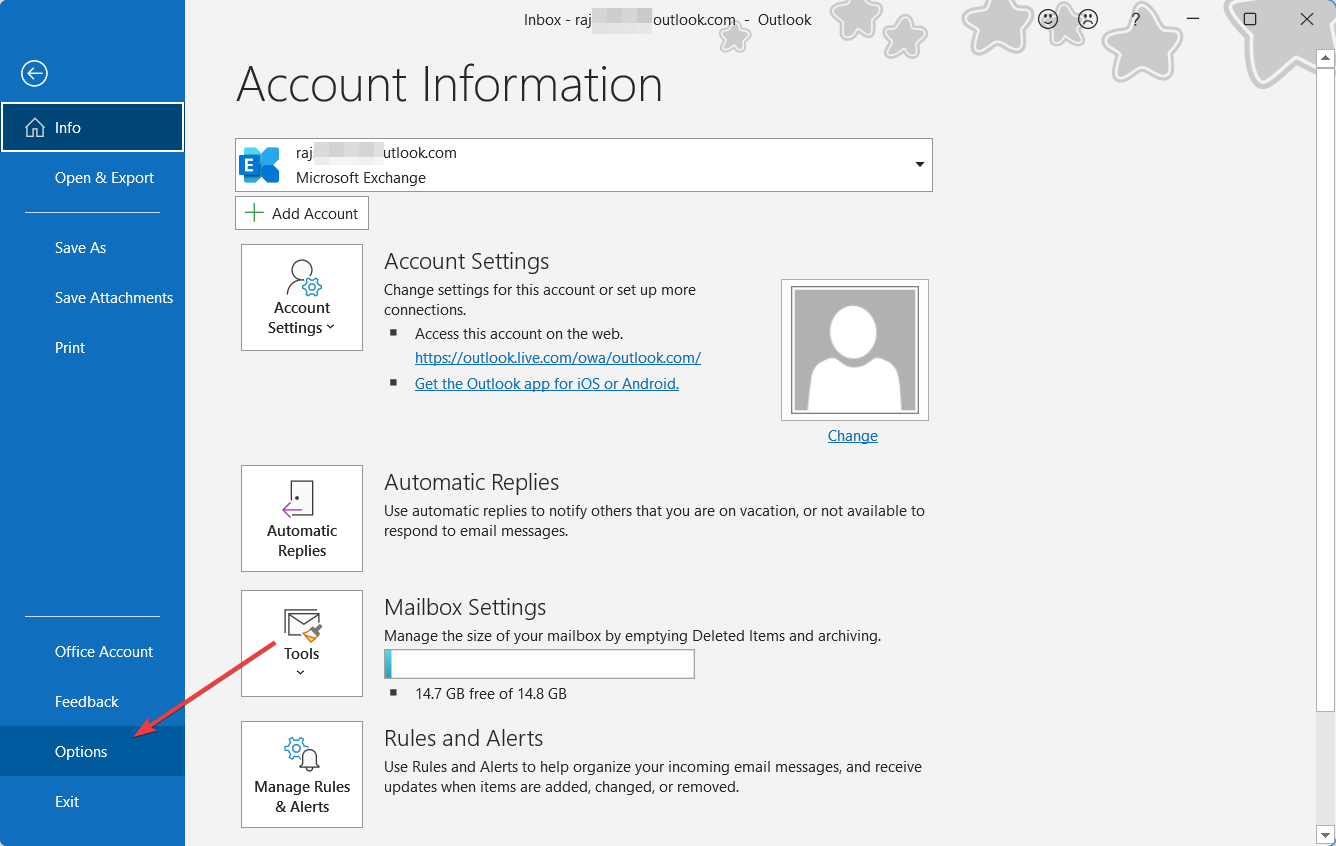
Task: Open Office Account in the sidebar
Action: (x=92, y=652)
